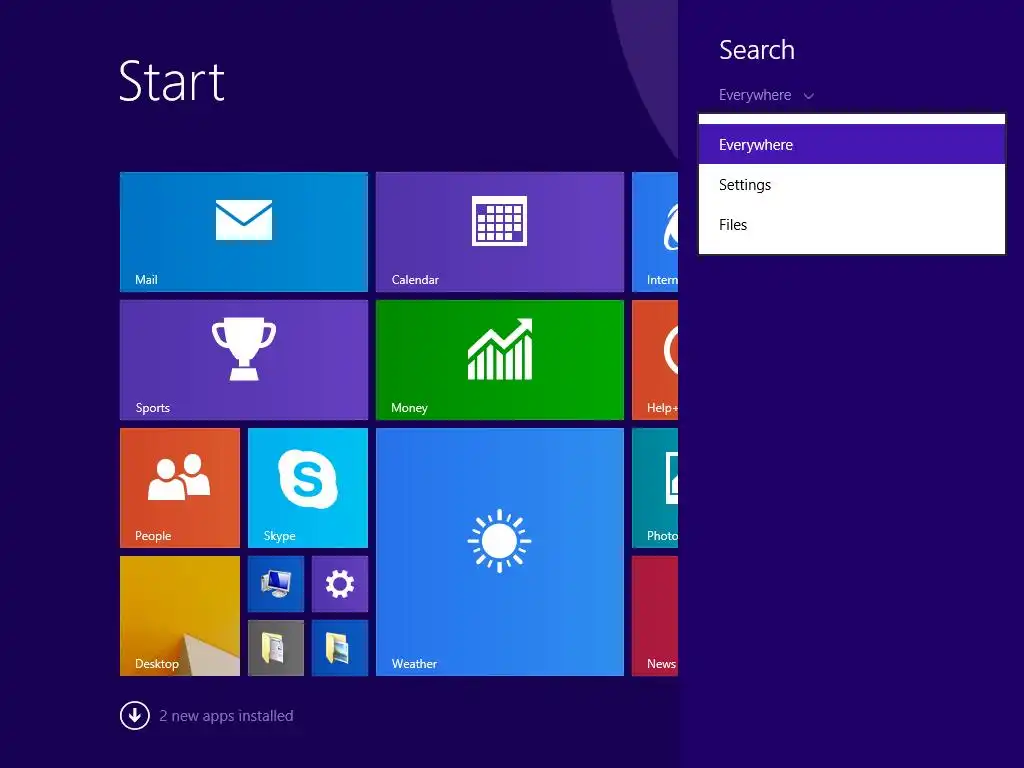Image resolution: width=1024 pixels, height=768 pixels.
Task: Open the PC settings gear tile
Action: (x=340, y=584)
